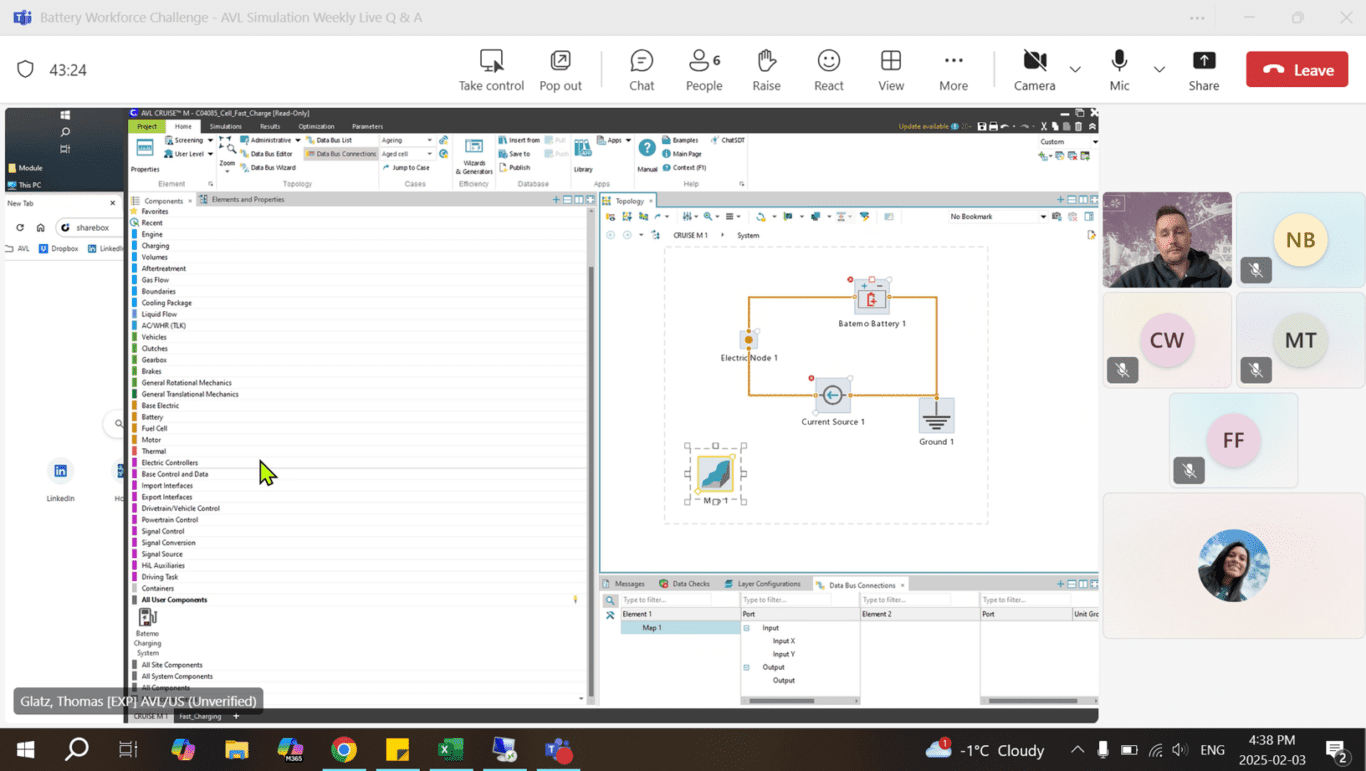Select Bat­emo Battery 1 element in topology

click(x=871, y=298)
